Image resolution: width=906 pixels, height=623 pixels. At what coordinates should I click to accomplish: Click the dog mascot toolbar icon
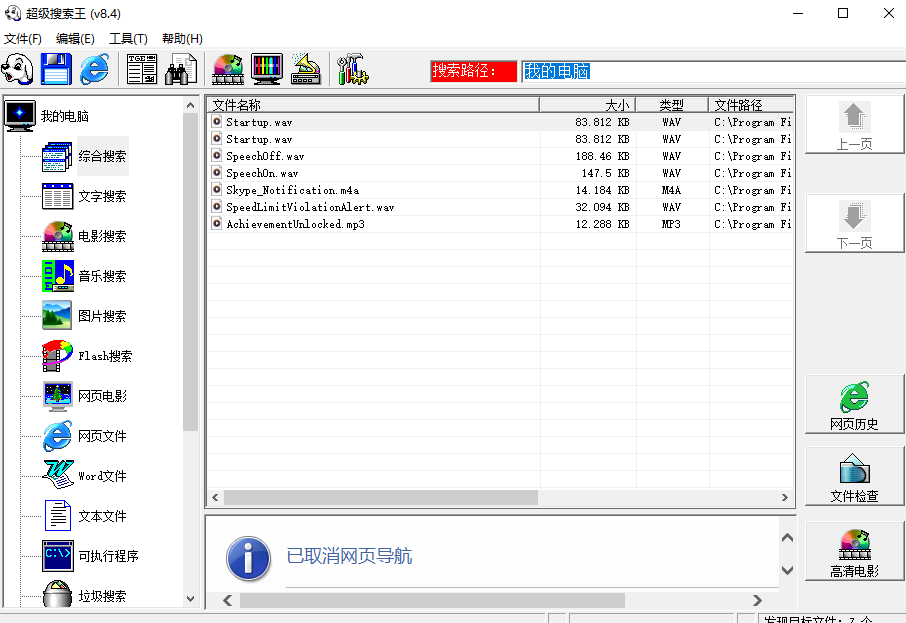(18, 69)
